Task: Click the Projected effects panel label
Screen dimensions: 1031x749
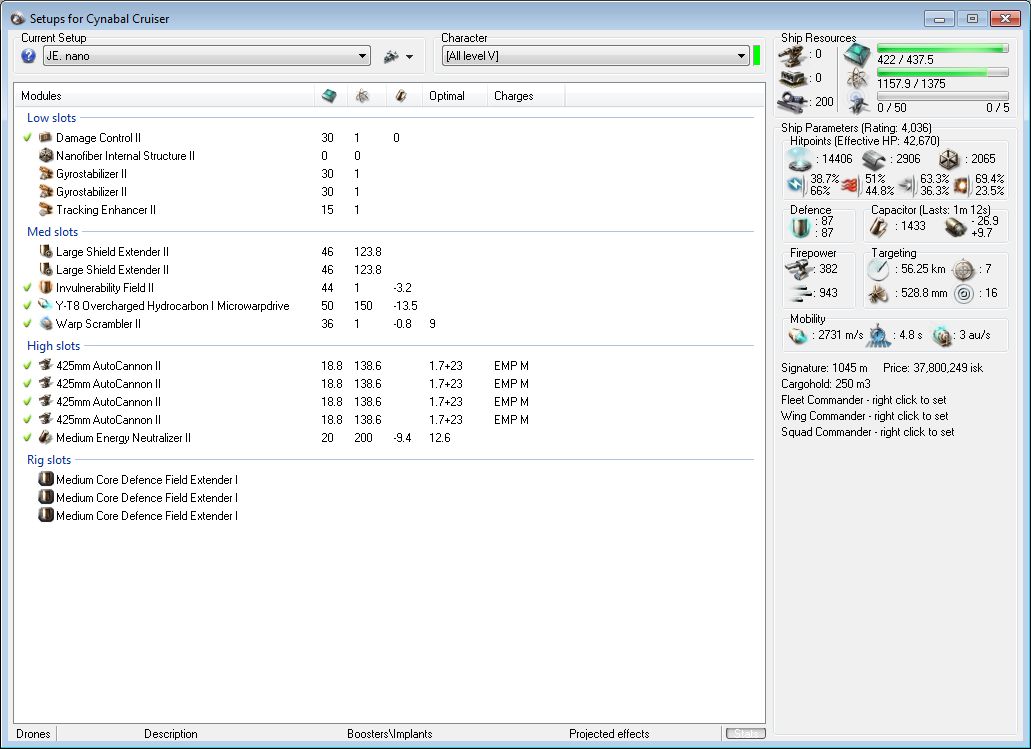Action: coord(608,734)
